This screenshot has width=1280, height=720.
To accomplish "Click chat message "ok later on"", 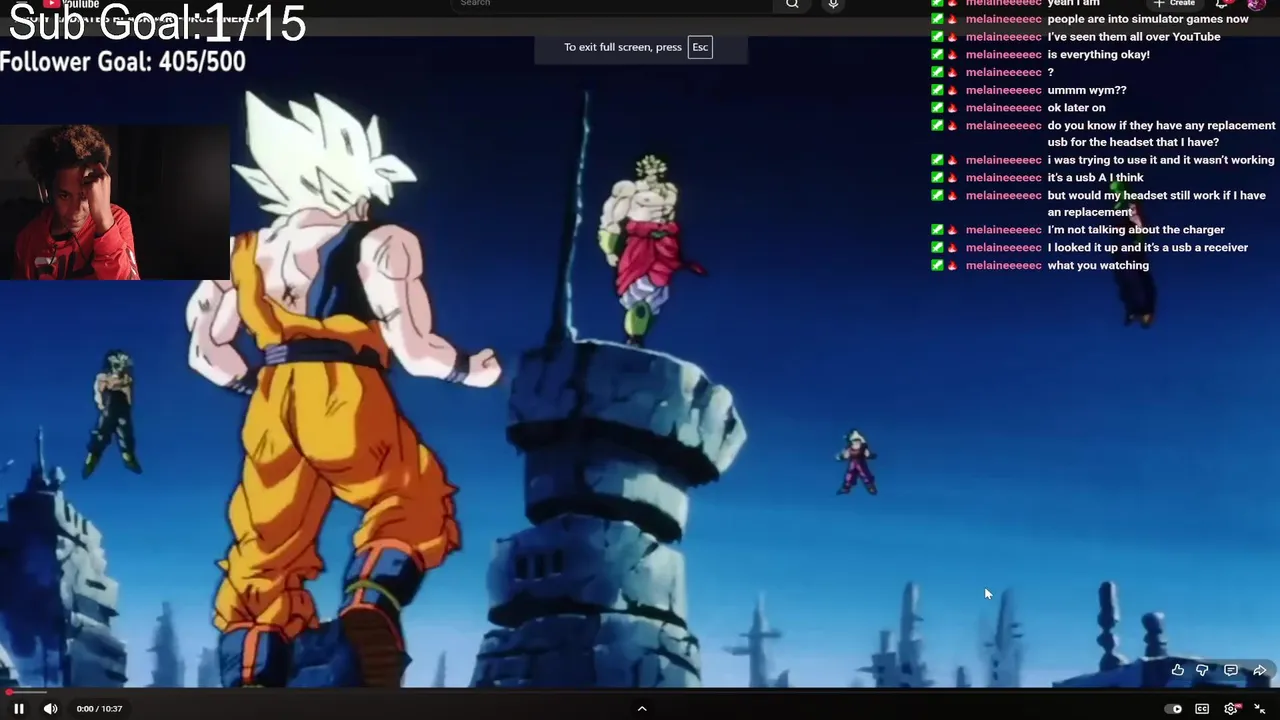I will 1076,108.
